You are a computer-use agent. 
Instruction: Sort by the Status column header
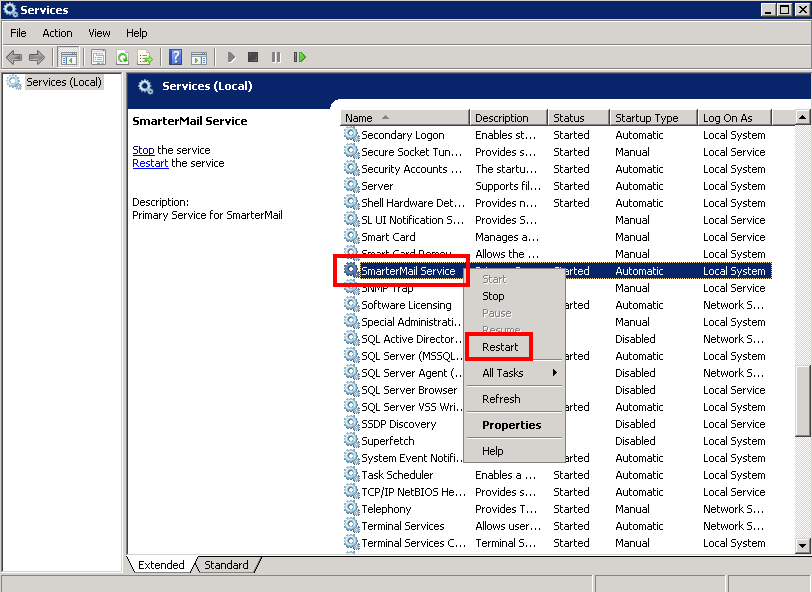[579, 118]
